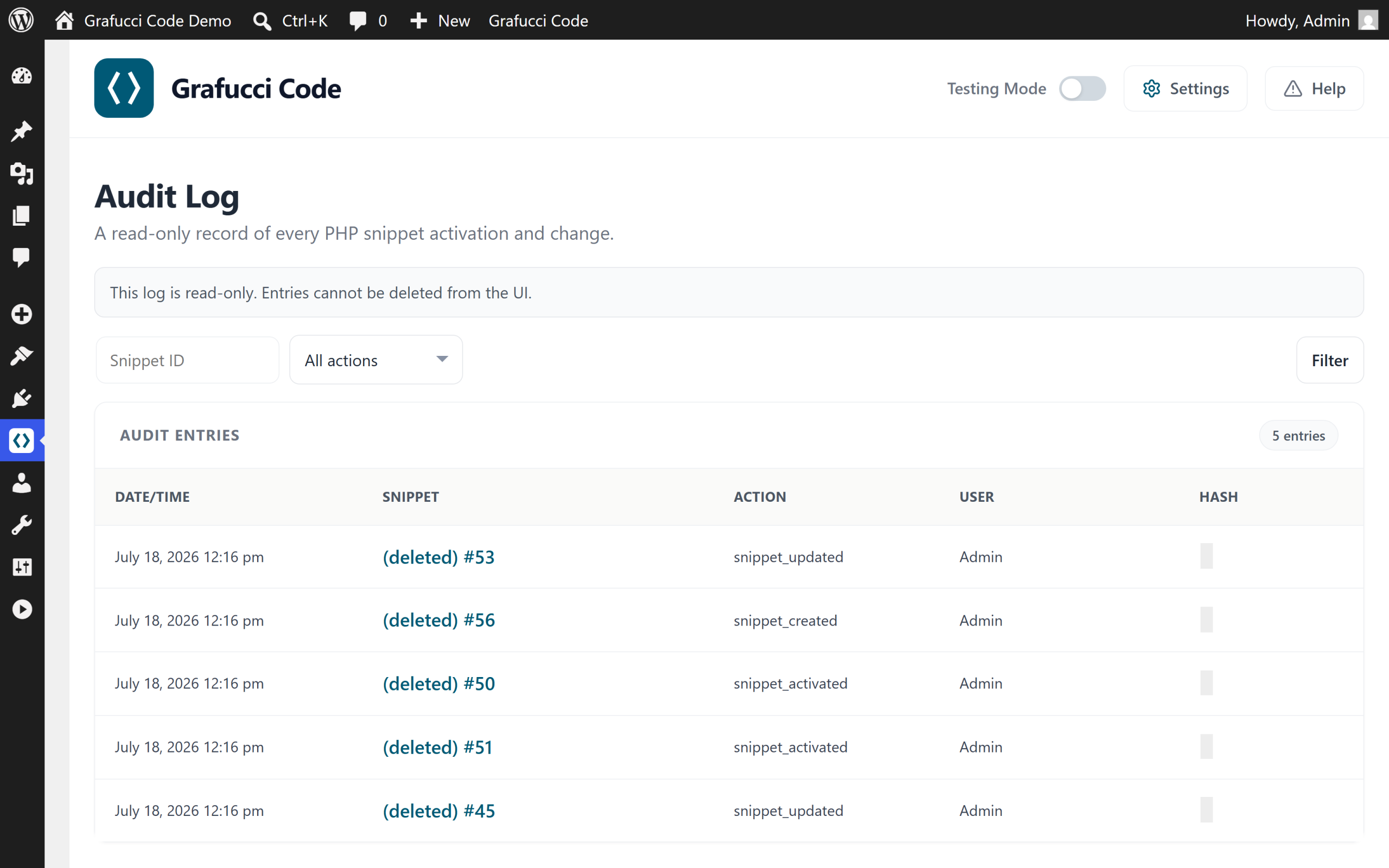Screen dimensions: 1389x868
Task: Click the gear icon in Settings button
Action: tap(1151, 88)
